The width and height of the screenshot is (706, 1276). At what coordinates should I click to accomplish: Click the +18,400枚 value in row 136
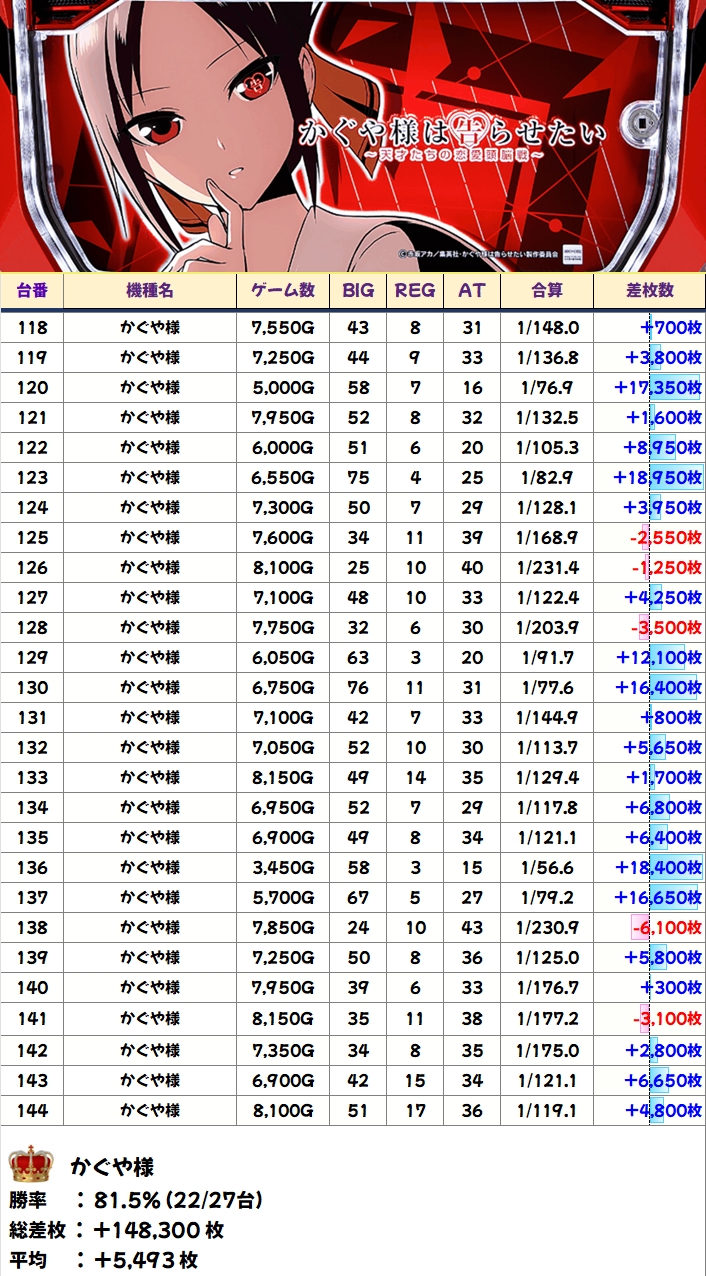pos(657,868)
